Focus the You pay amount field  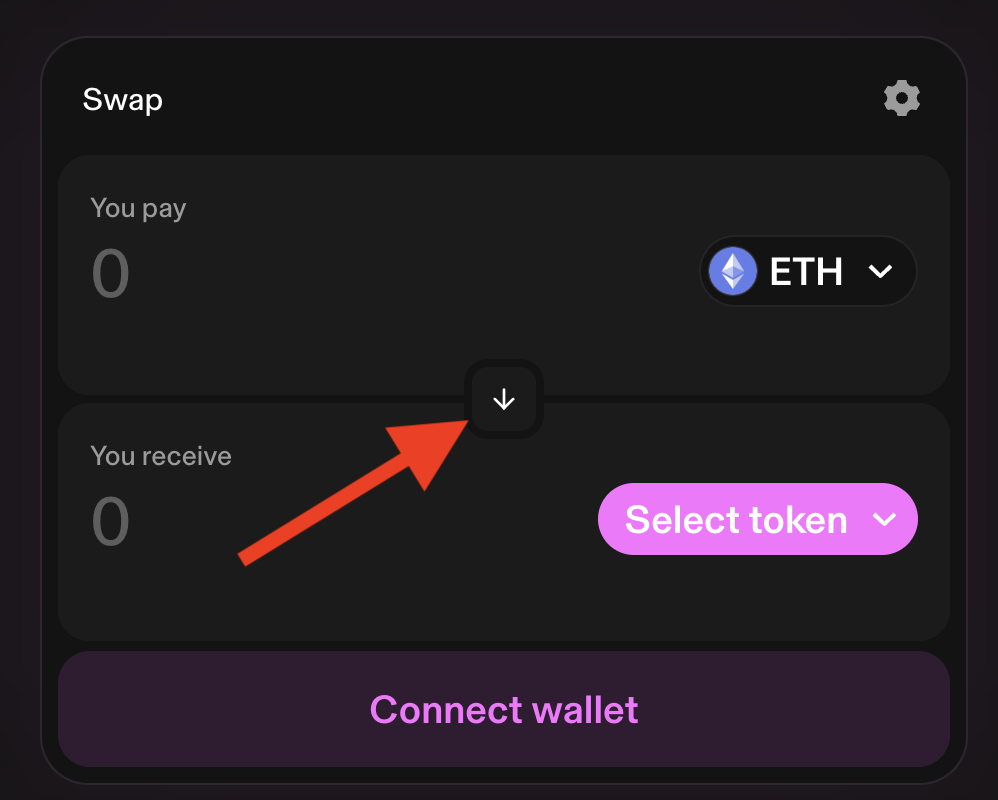pos(111,273)
